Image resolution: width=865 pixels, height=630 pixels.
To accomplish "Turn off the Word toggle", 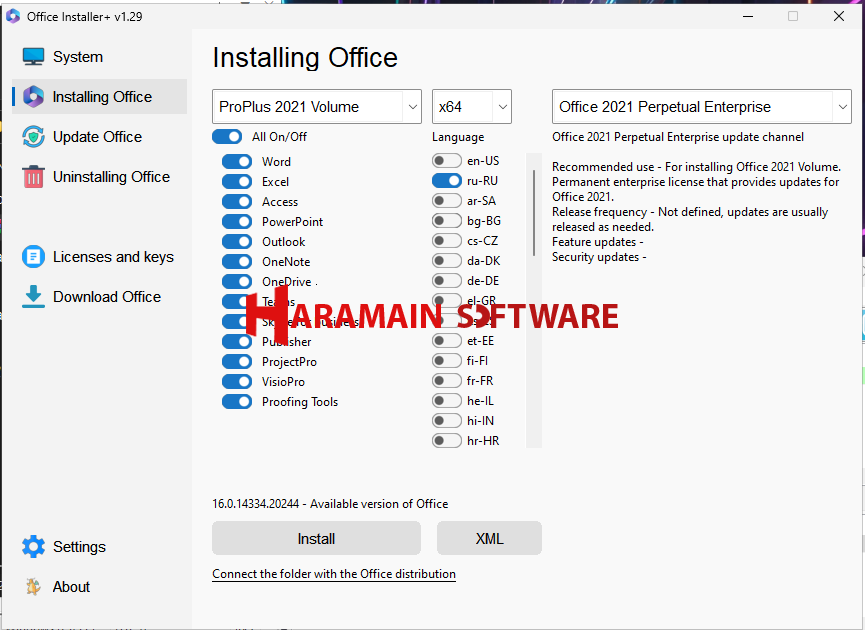I will click(x=237, y=161).
